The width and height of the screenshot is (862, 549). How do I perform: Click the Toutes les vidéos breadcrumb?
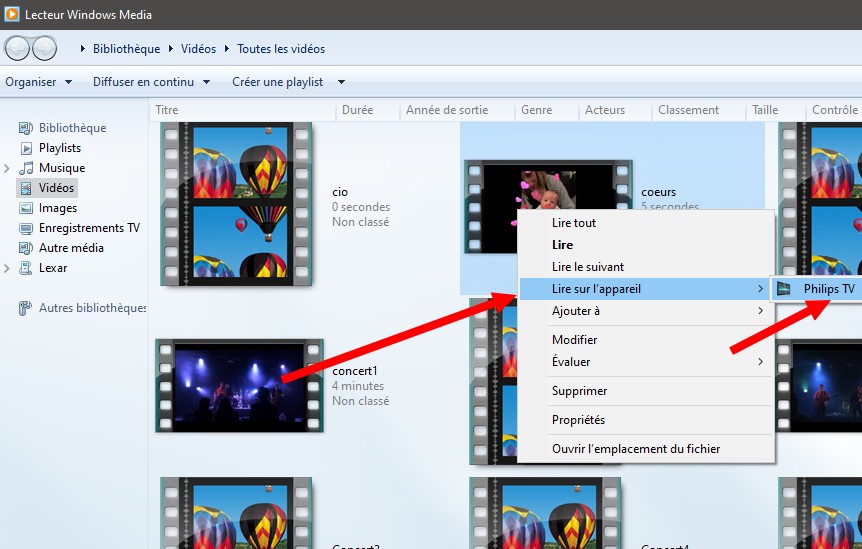point(281,48)
